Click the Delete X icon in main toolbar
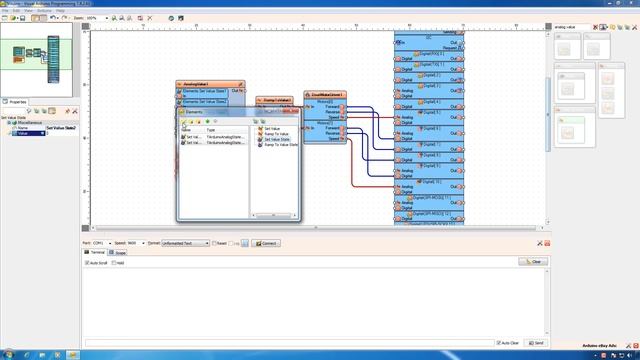The width and height of the screenshot is (640, 360). click(x=150, y=18)
